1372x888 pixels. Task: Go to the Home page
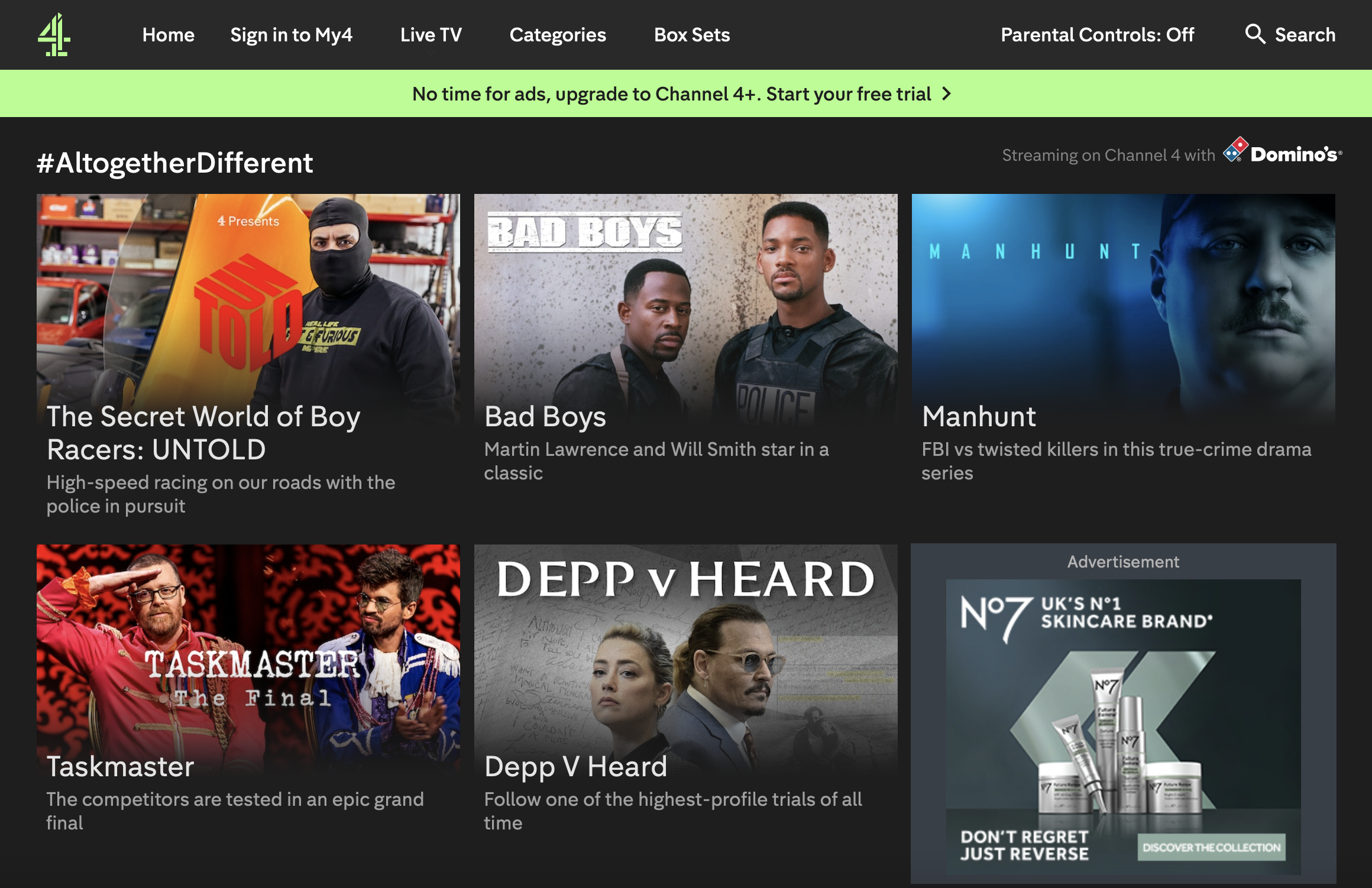tap(169, 35)
